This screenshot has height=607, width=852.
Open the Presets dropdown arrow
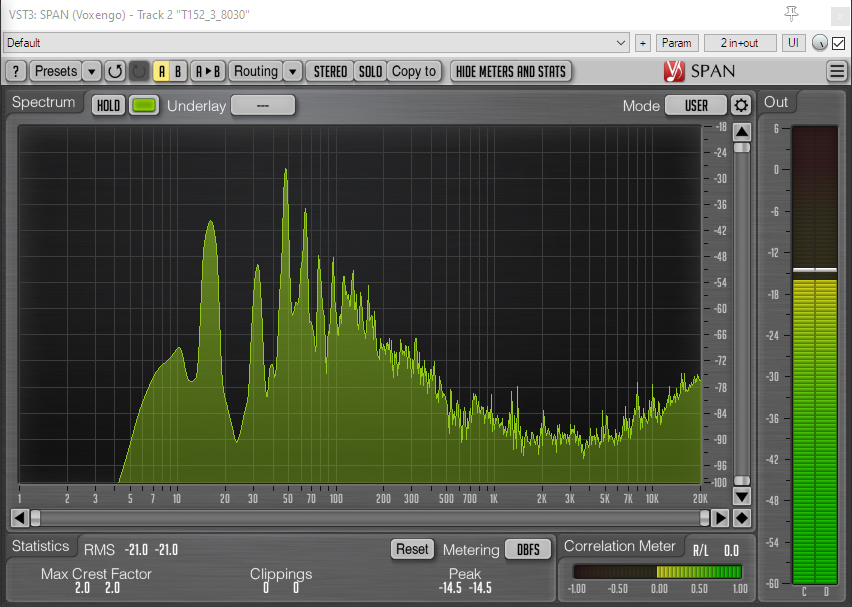[x=92, y=71]
